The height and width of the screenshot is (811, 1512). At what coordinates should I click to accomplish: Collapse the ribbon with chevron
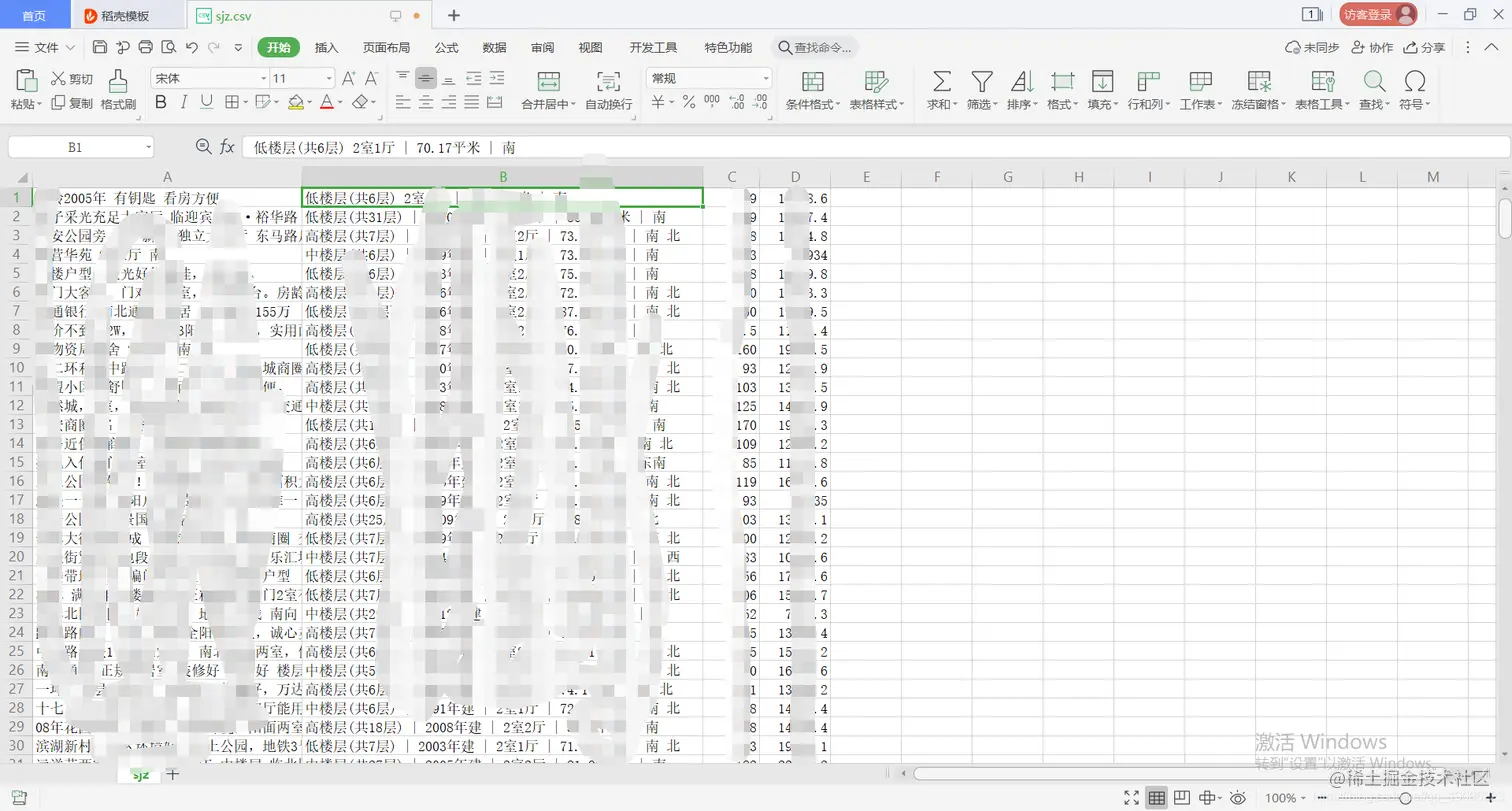(1489, 47)
